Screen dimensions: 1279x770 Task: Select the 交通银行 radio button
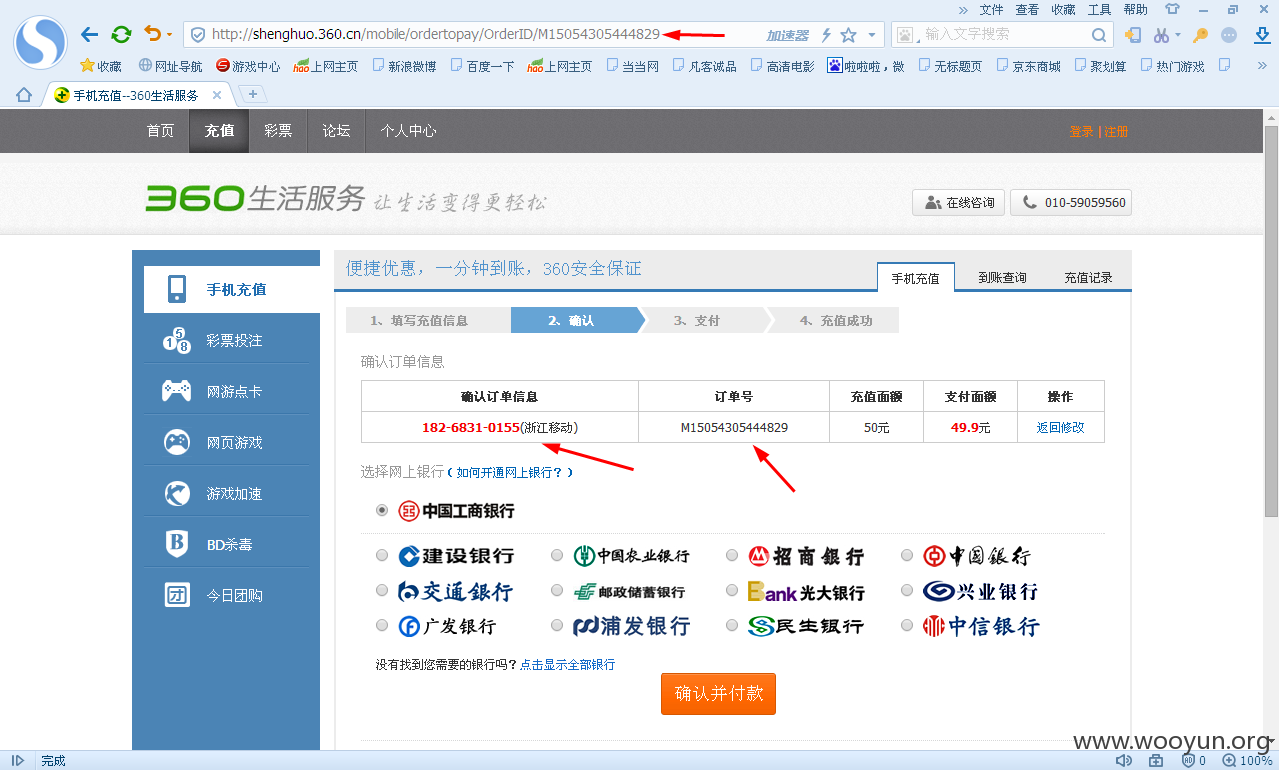tap(382, 590)
